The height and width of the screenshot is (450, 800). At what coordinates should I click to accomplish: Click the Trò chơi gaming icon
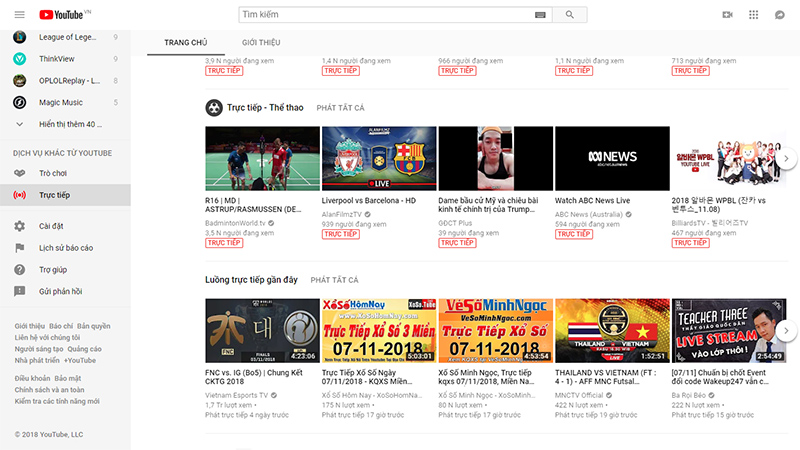[x=19, y=173]
